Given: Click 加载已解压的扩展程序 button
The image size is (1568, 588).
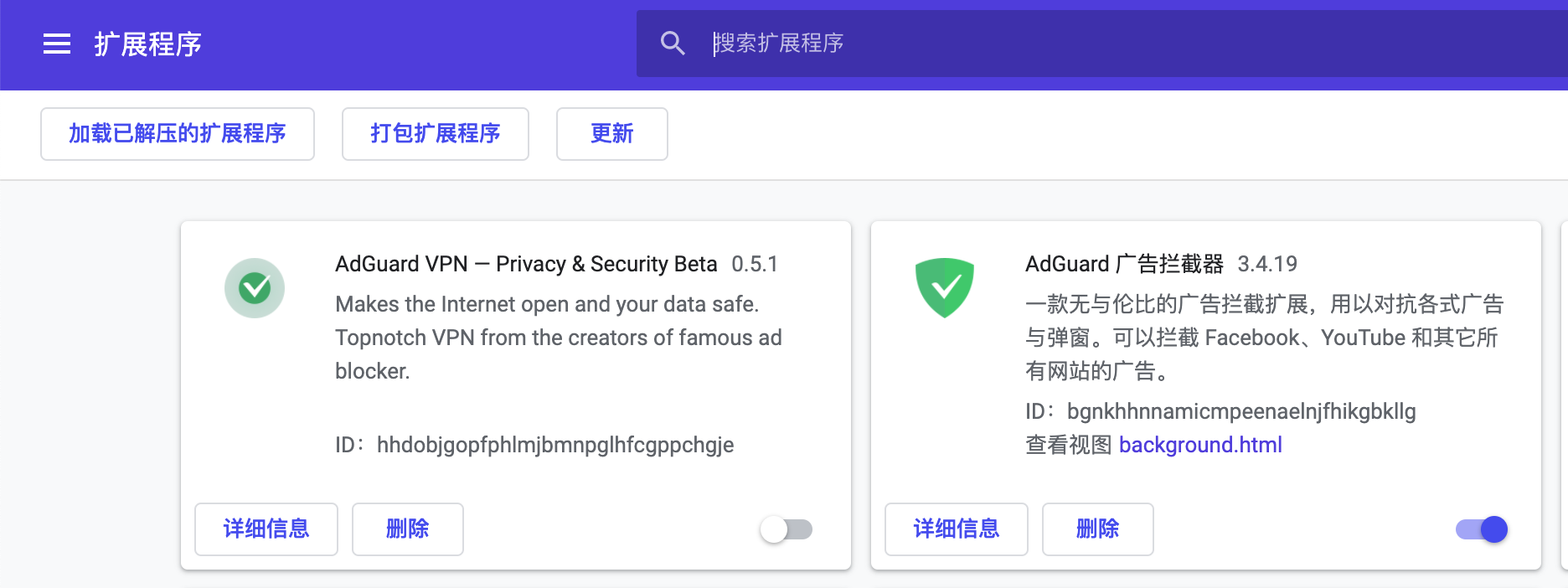Looking at the screenshot, I should [x=178, y=134].
